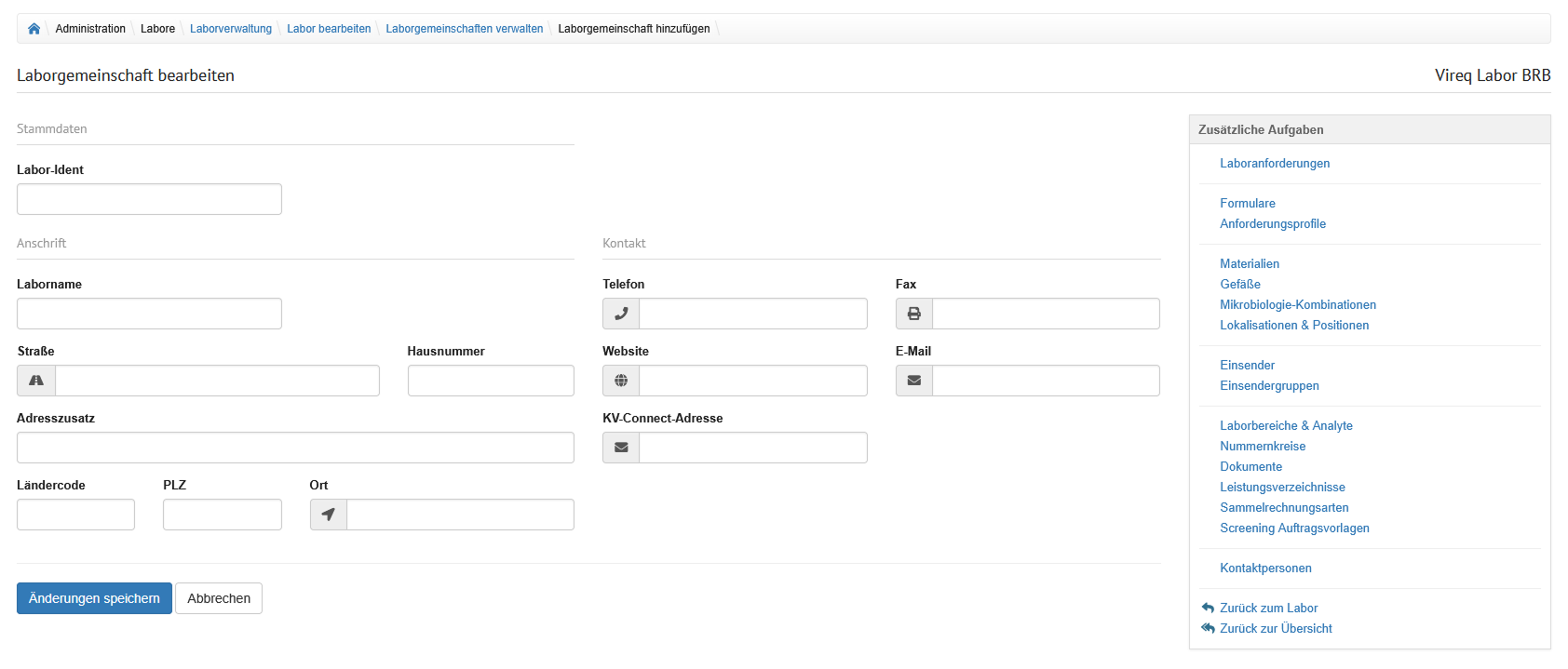The width and height of the screenshot is (1568, 669).
Task: Go to Labor bearbeiten in breadcrumb
Action: click(x=329, y=29)
